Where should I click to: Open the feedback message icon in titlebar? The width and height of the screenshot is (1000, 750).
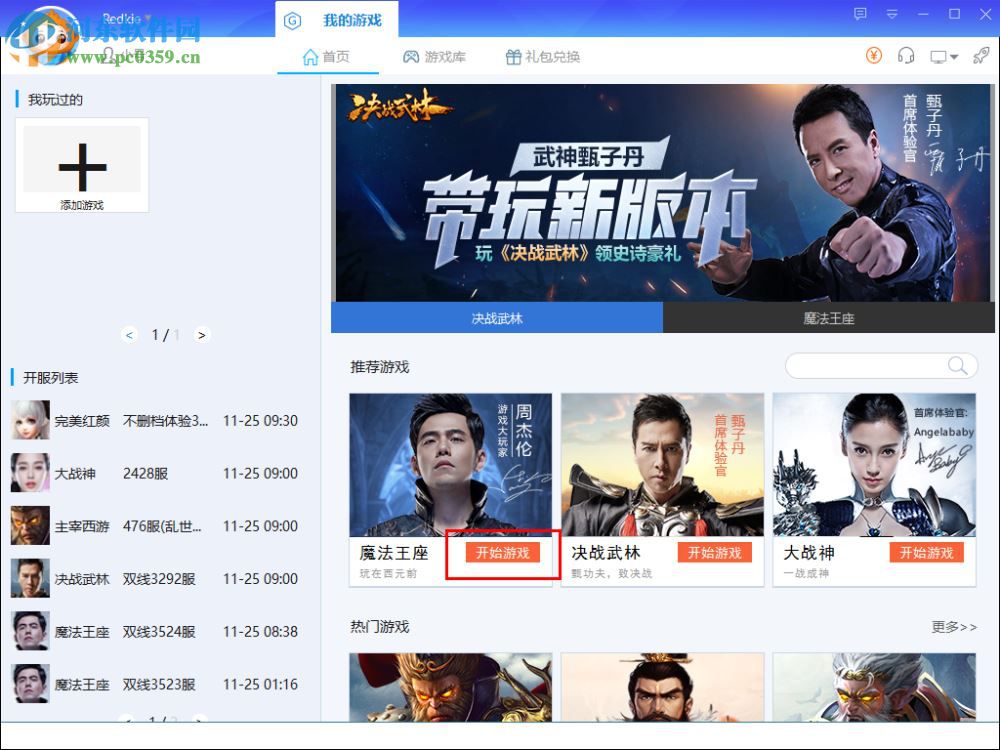[860, 13]
